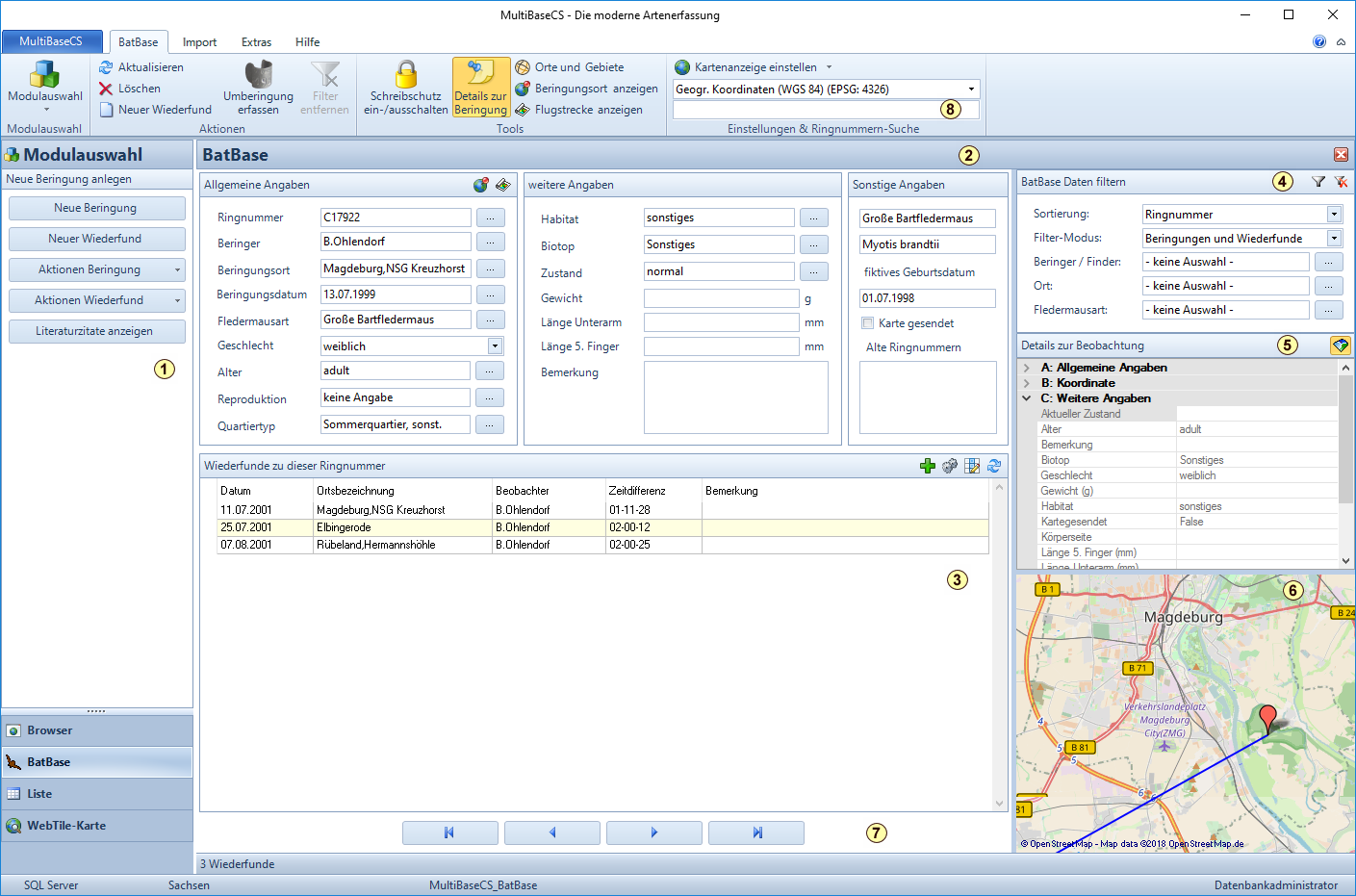
Task: Select the Liste module in sidebar
Action: [x=97, y=794]
